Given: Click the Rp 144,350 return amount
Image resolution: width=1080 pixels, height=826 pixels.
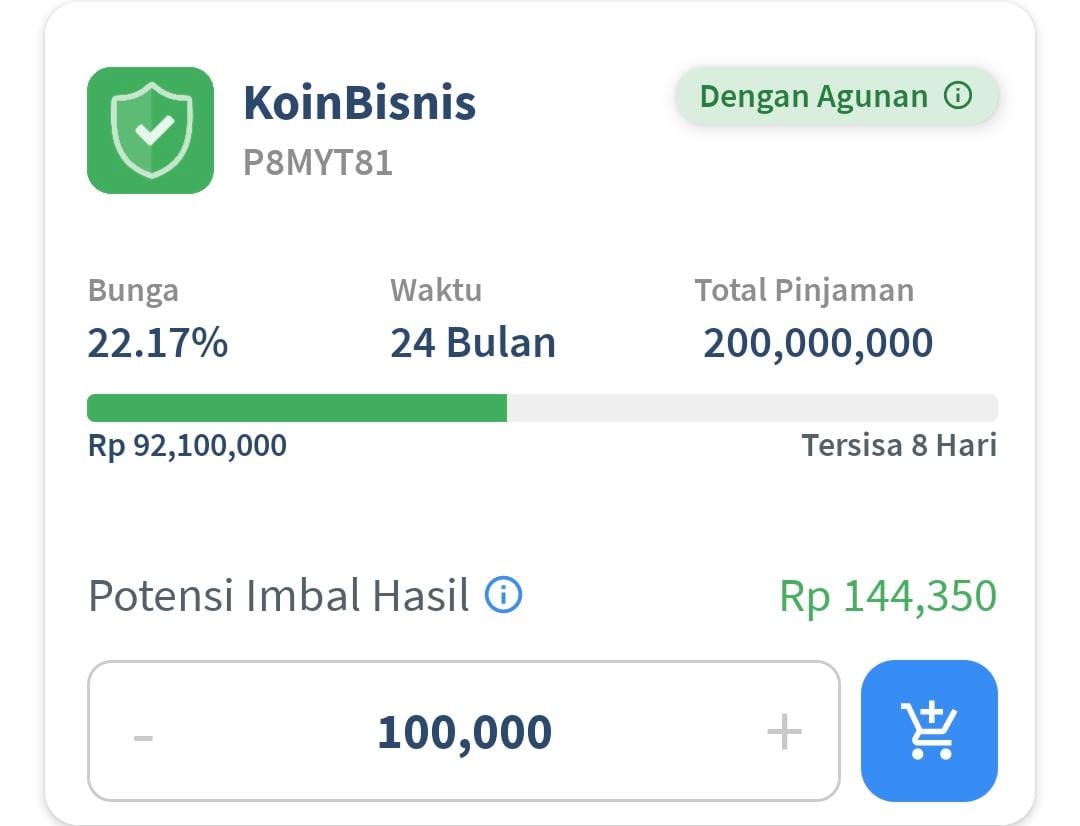Looking at the screenshot, I should pos(888,596).
